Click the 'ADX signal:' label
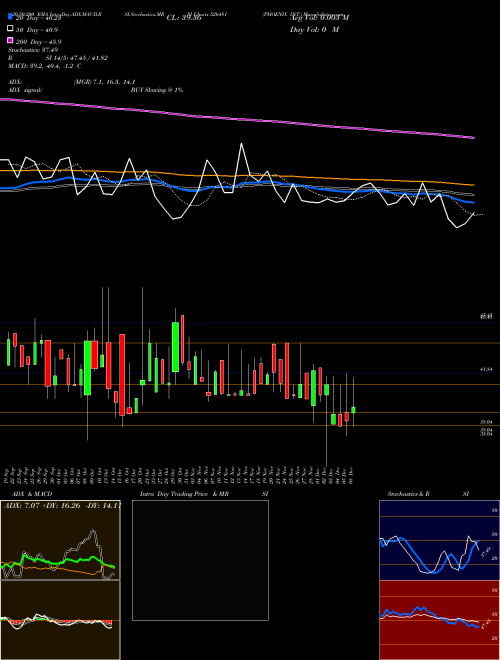The height and width of the screenshot is (660, 500). click(x=25, y=90)
